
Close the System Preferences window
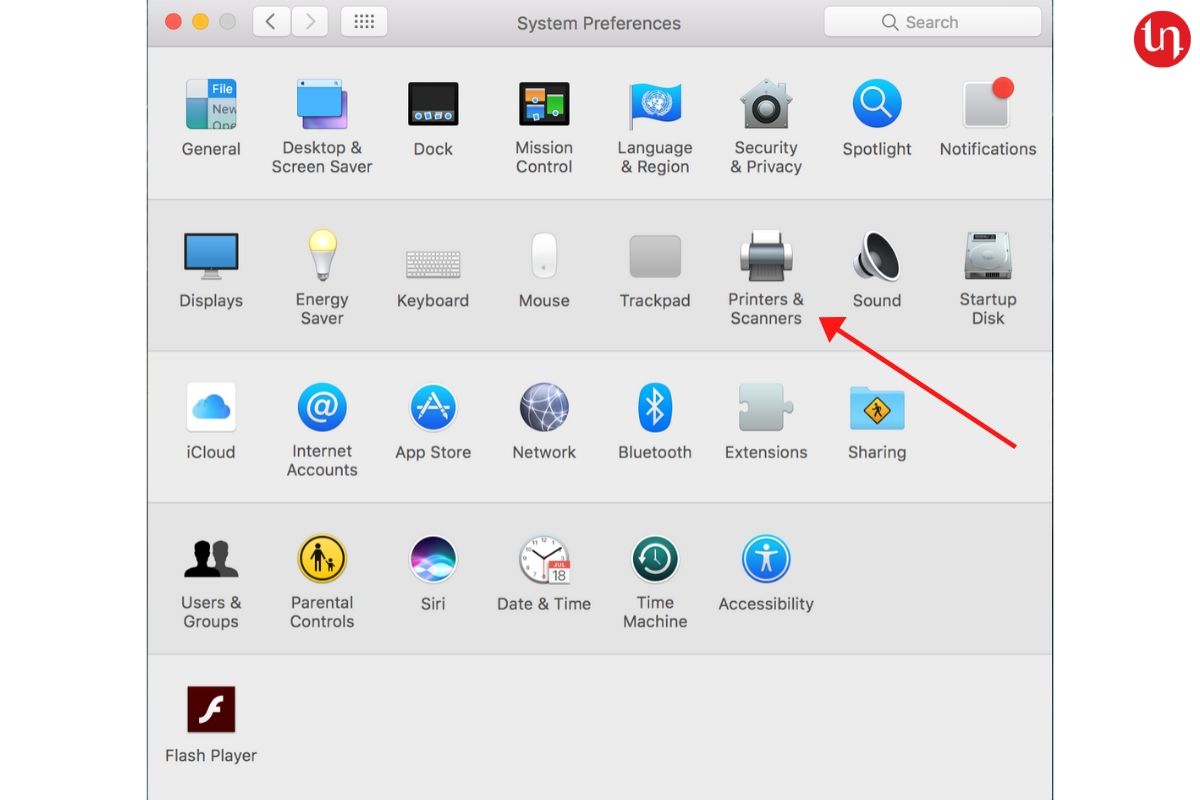(x=173, y=22)
